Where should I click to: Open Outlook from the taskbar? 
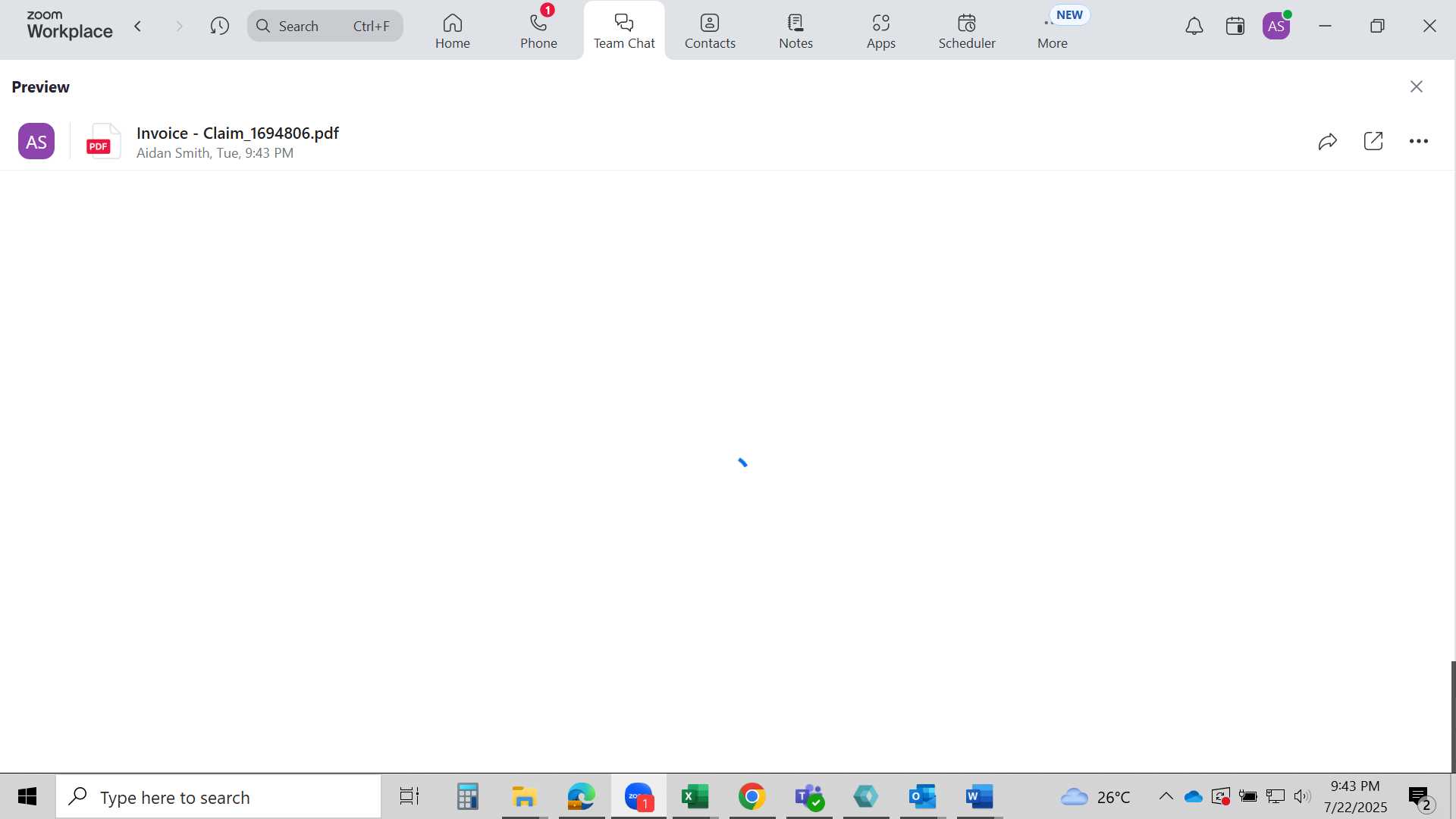pyautogui.click(x=922, y=796)
